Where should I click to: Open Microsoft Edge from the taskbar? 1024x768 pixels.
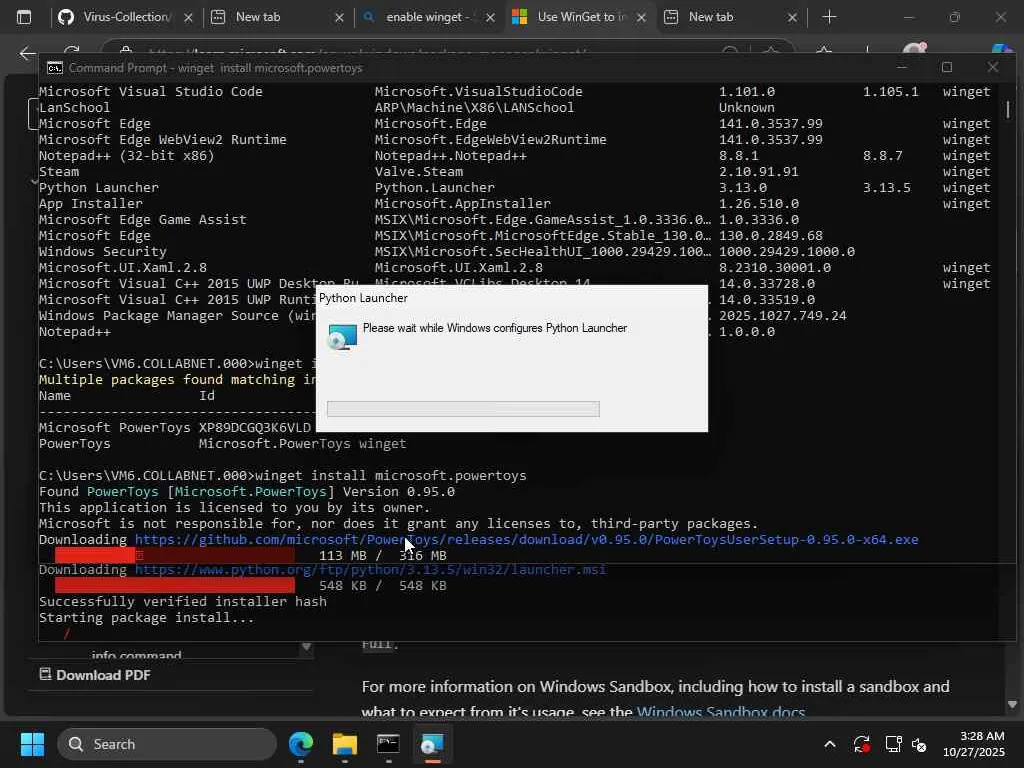click(x=301, y=744)
